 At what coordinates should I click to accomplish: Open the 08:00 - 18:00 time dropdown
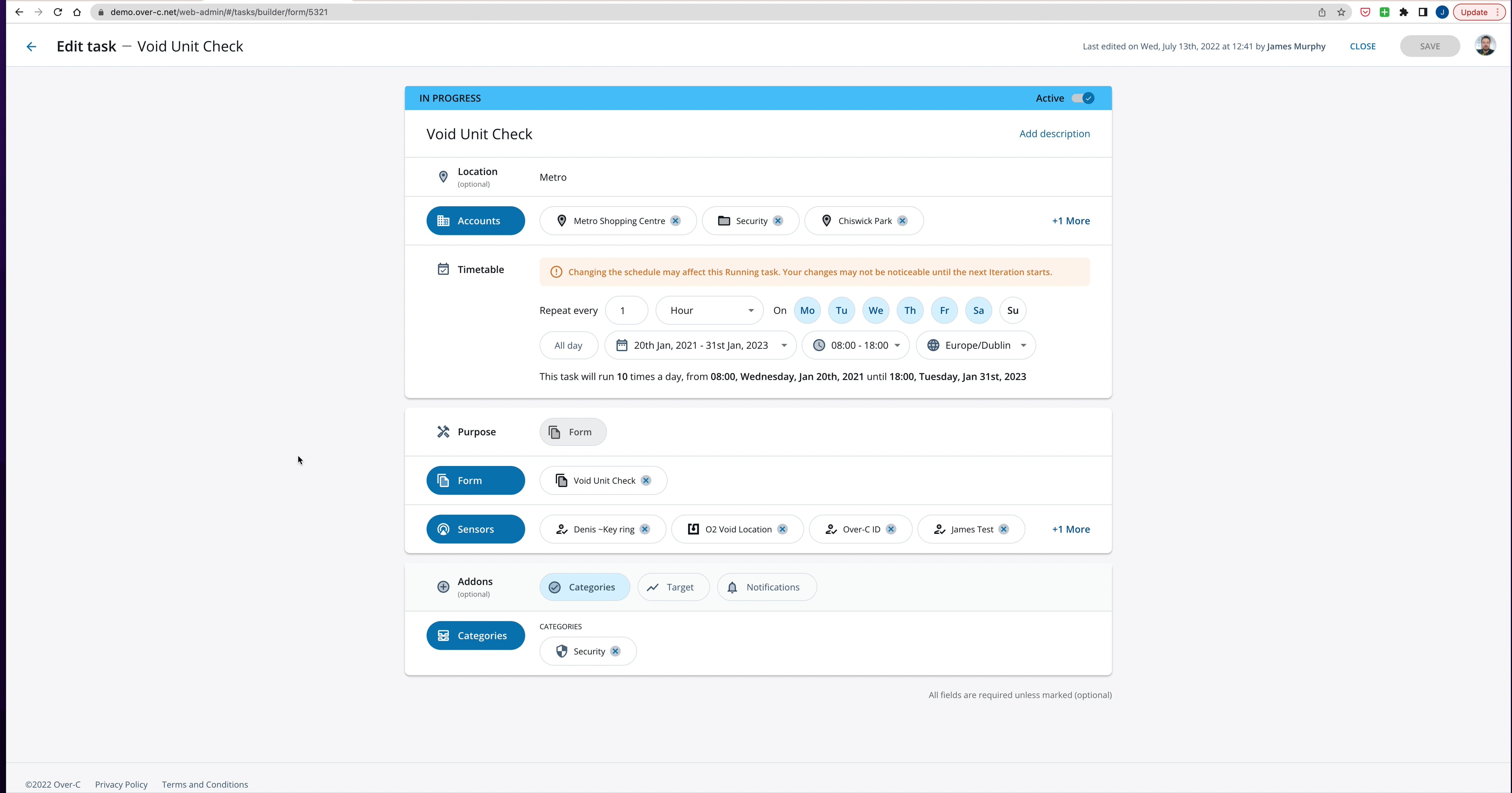point(856,345)
